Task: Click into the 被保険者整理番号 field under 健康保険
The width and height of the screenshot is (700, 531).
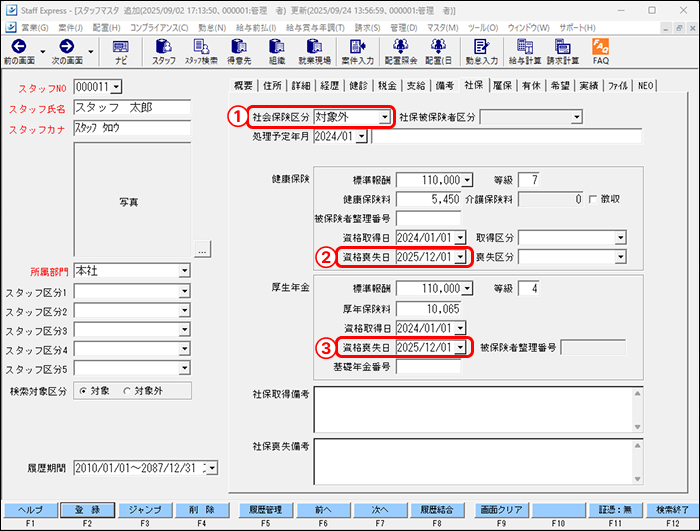Action: tap(429, 218)
